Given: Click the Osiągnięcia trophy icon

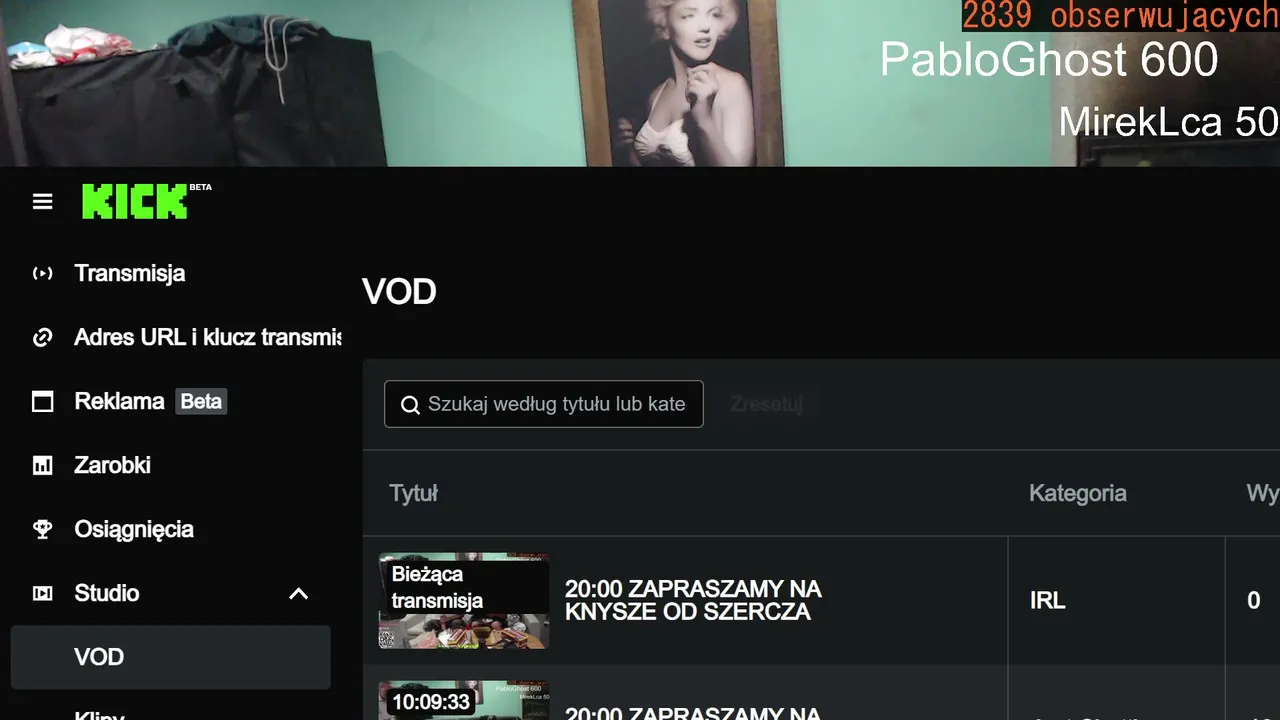Looking at the screenshot, I should point(42,529).
